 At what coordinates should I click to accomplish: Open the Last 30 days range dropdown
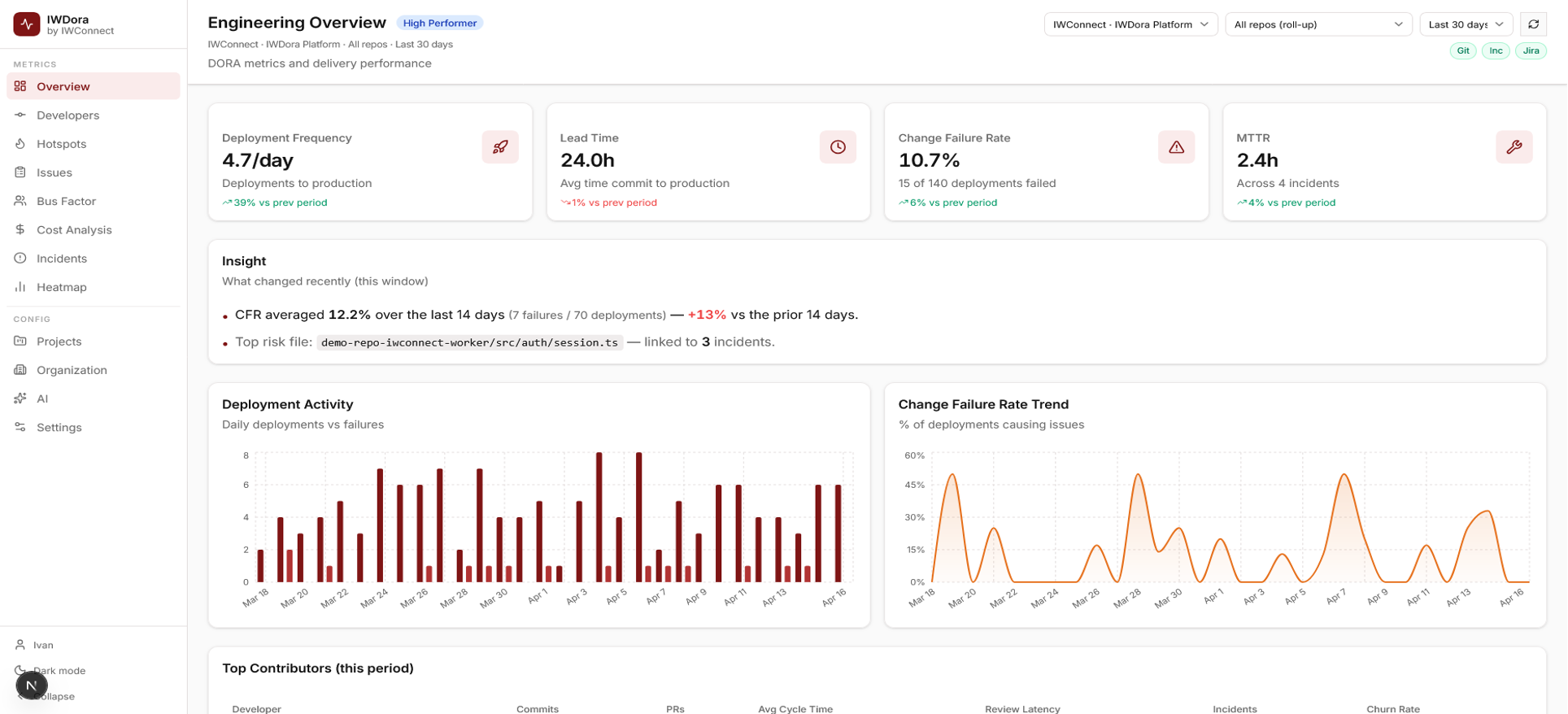(x=1466, y=24)
